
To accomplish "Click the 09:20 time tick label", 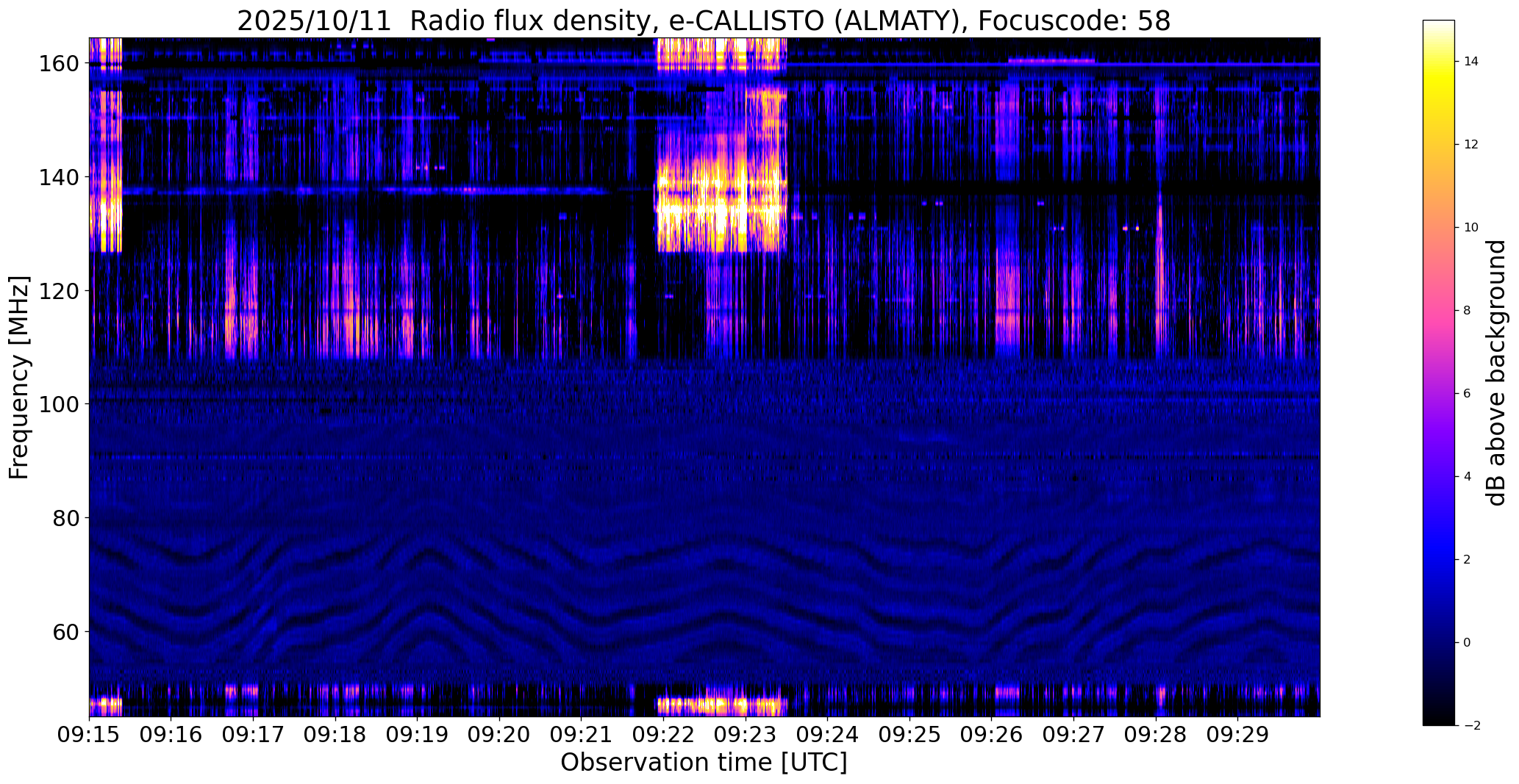I will click(499, 735).
